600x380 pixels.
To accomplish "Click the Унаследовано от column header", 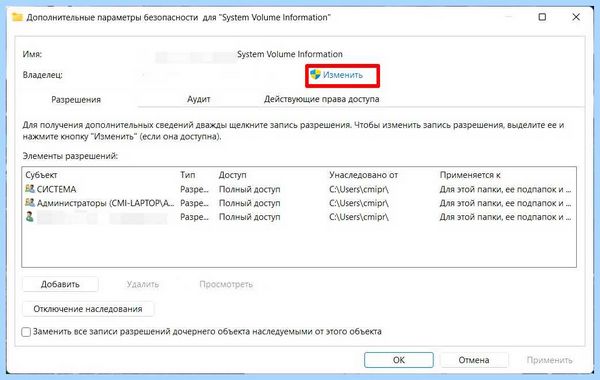I will pyautogui.click(x=364, y=175).
